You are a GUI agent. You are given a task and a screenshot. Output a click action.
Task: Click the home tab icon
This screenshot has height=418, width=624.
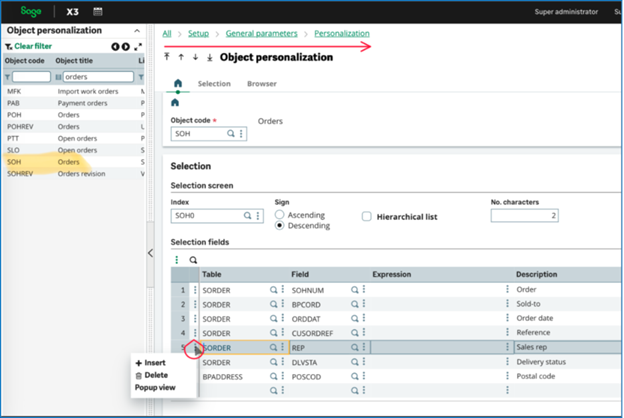point(178,83)
